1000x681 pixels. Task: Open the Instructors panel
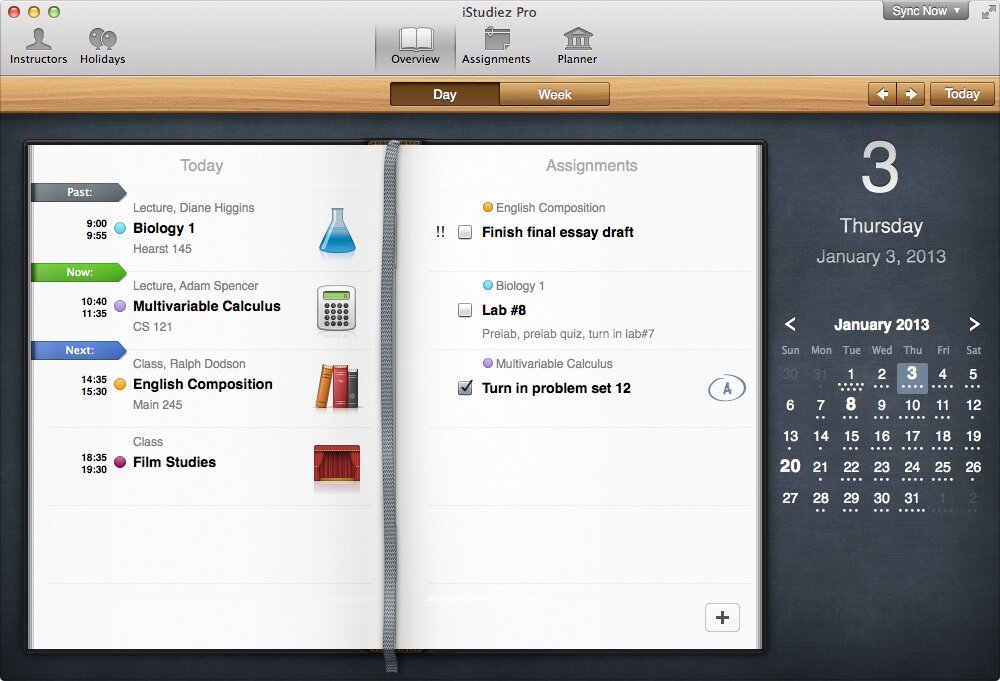pyautogui.click(x=38, y=46)
